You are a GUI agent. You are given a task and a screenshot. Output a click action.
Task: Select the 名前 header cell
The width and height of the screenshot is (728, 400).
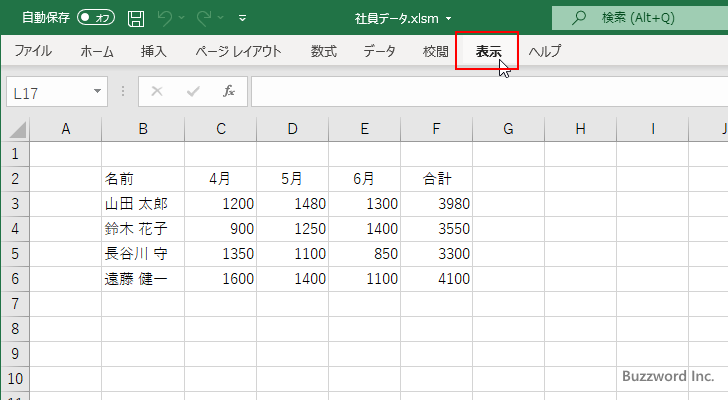(143, 179)
